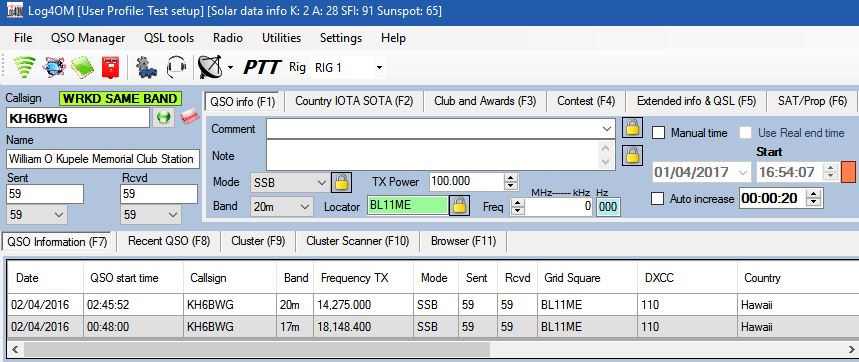Open the QSL tools menu
This screenshot has width=859, height=362.
pyautogui.click(x=169, y=38)
